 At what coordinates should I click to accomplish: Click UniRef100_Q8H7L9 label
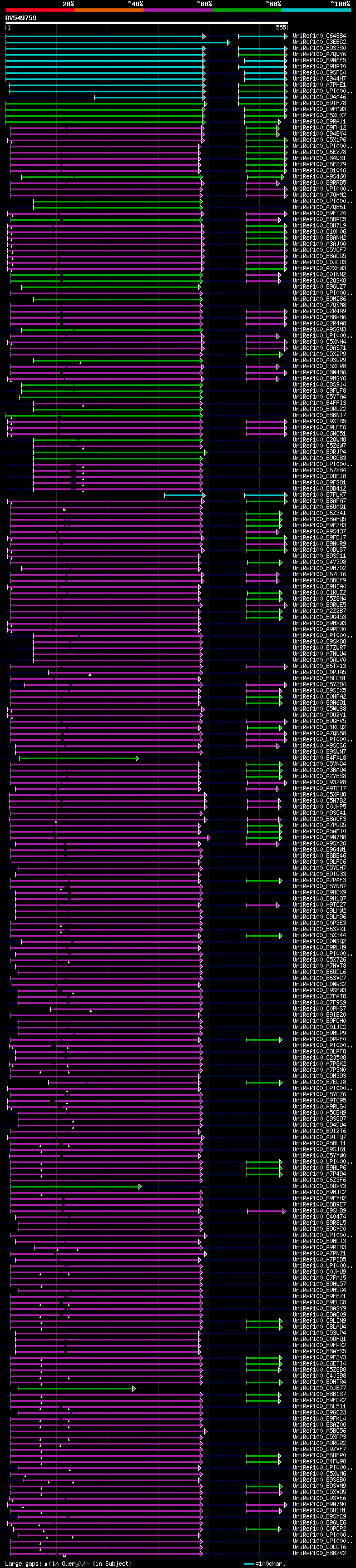coord(319,225)
